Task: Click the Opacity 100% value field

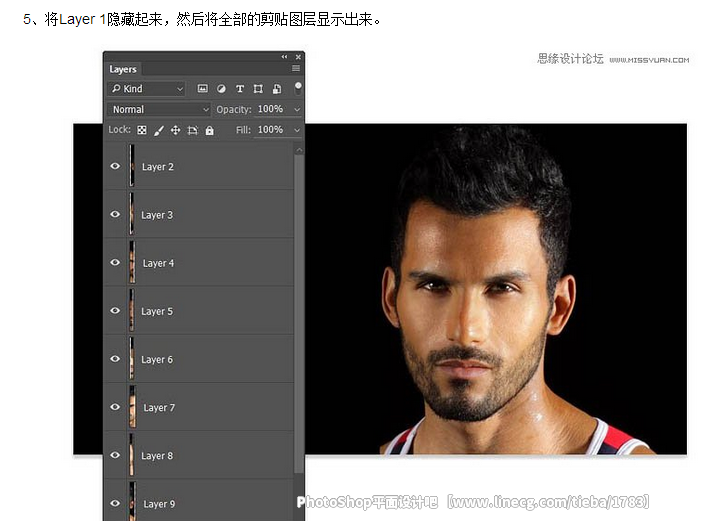Action: (270, 109)
